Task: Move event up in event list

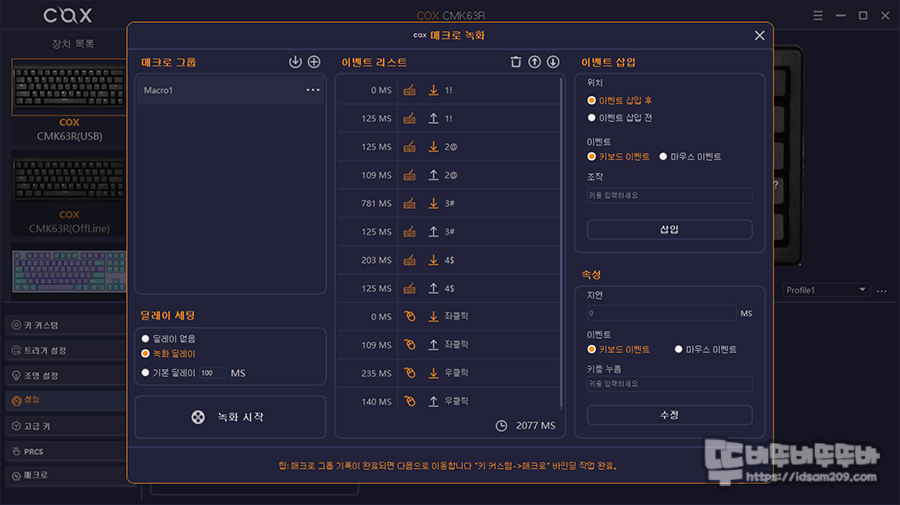Action: point(534,62)
